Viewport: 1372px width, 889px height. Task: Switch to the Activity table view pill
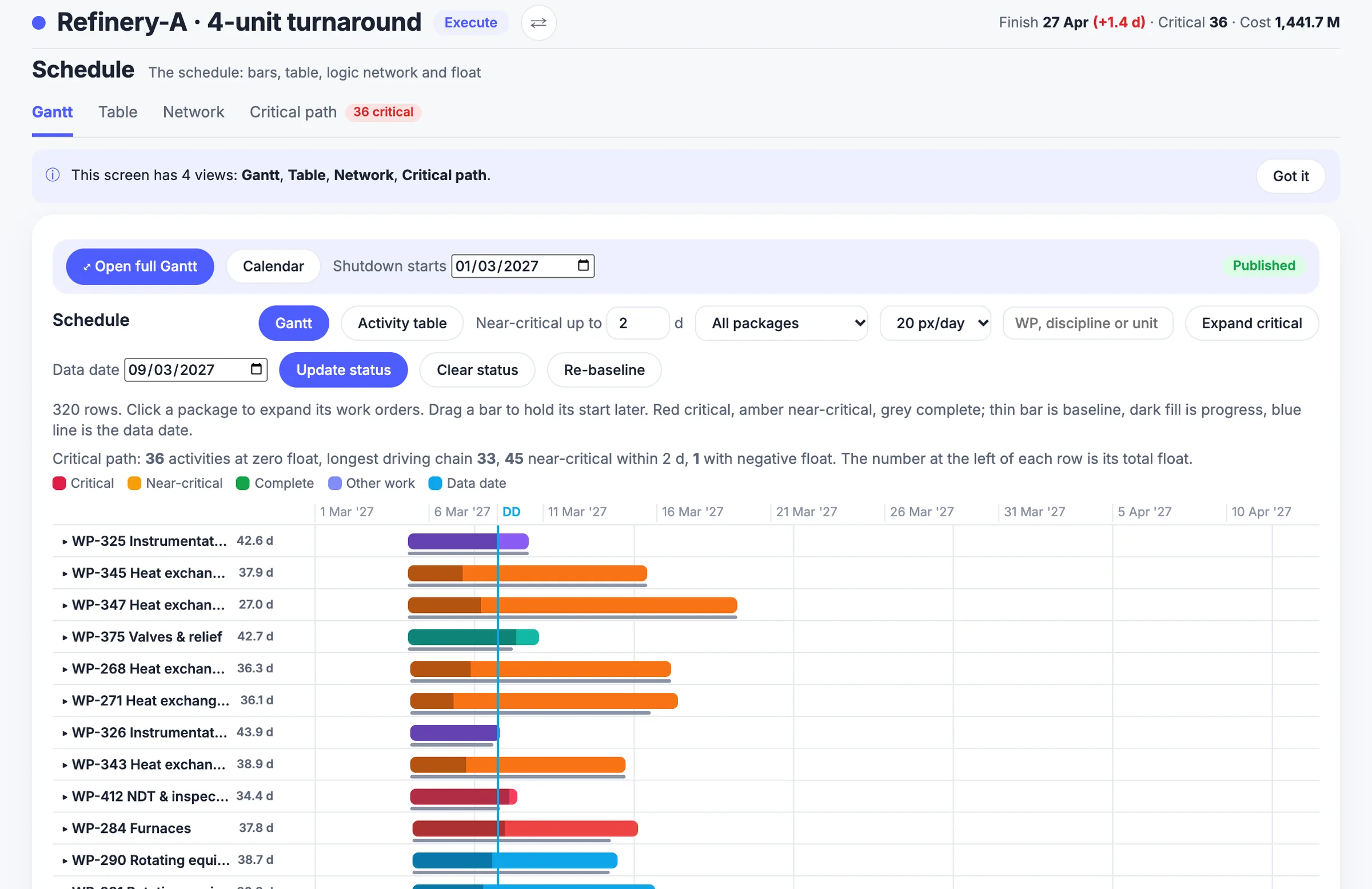[402, 323]
